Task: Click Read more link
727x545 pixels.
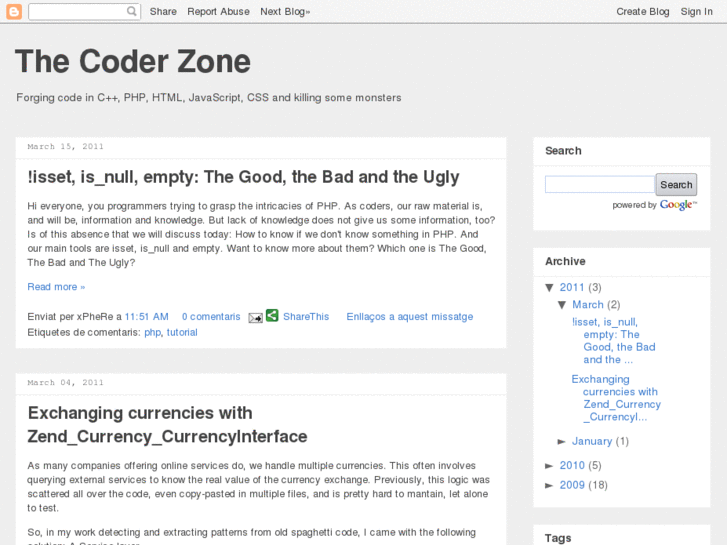Action: 56,287
